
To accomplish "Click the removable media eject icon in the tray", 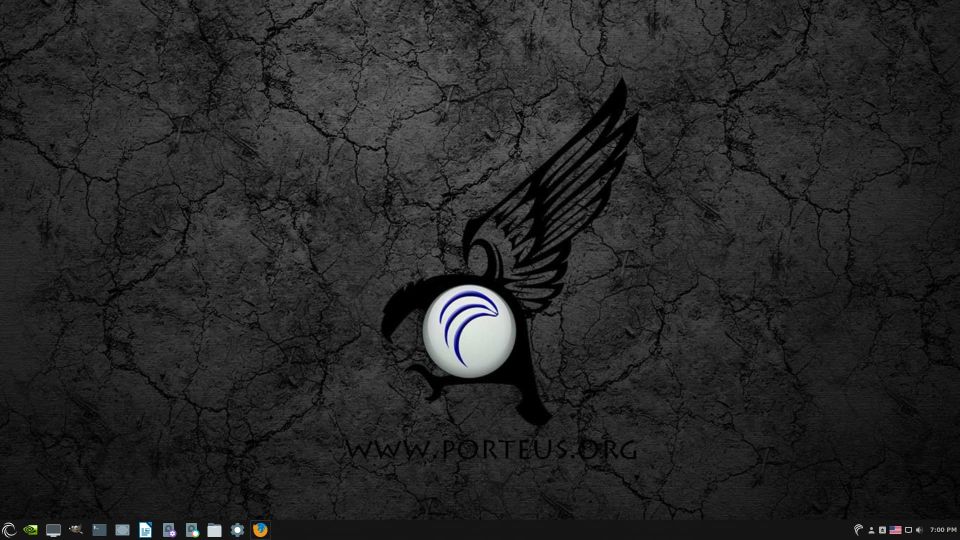I will coord(882,530).
